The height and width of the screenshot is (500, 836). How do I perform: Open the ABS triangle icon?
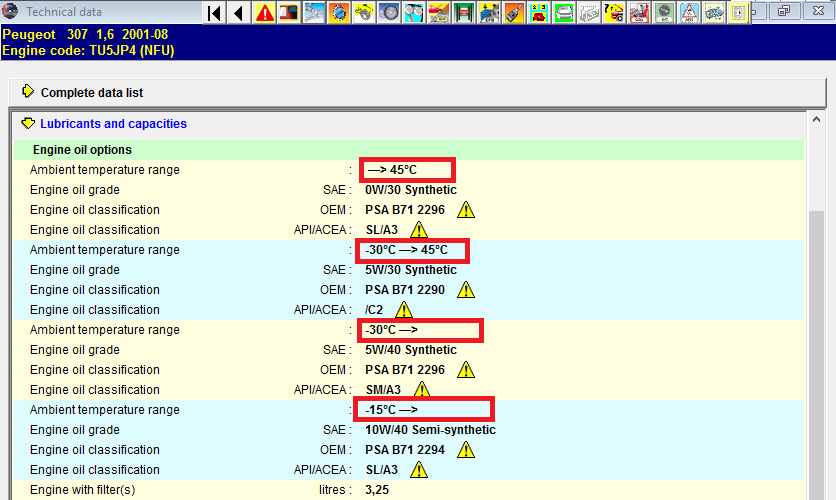coord(689,12)
